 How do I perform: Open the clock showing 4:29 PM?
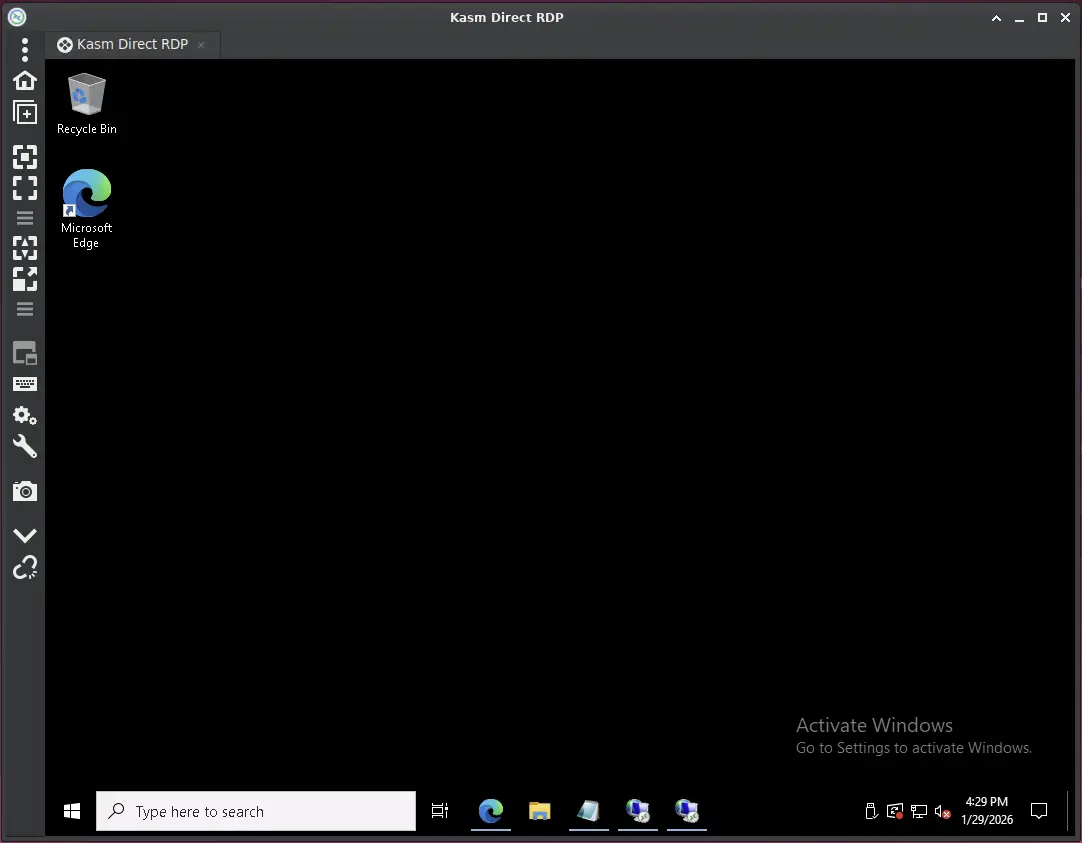click(x=987, y=811)
